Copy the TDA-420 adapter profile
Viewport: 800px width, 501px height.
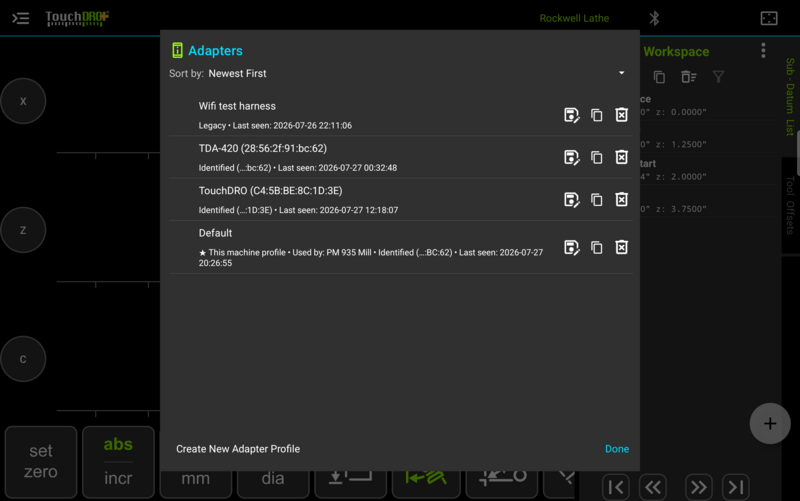click(596, 158)
